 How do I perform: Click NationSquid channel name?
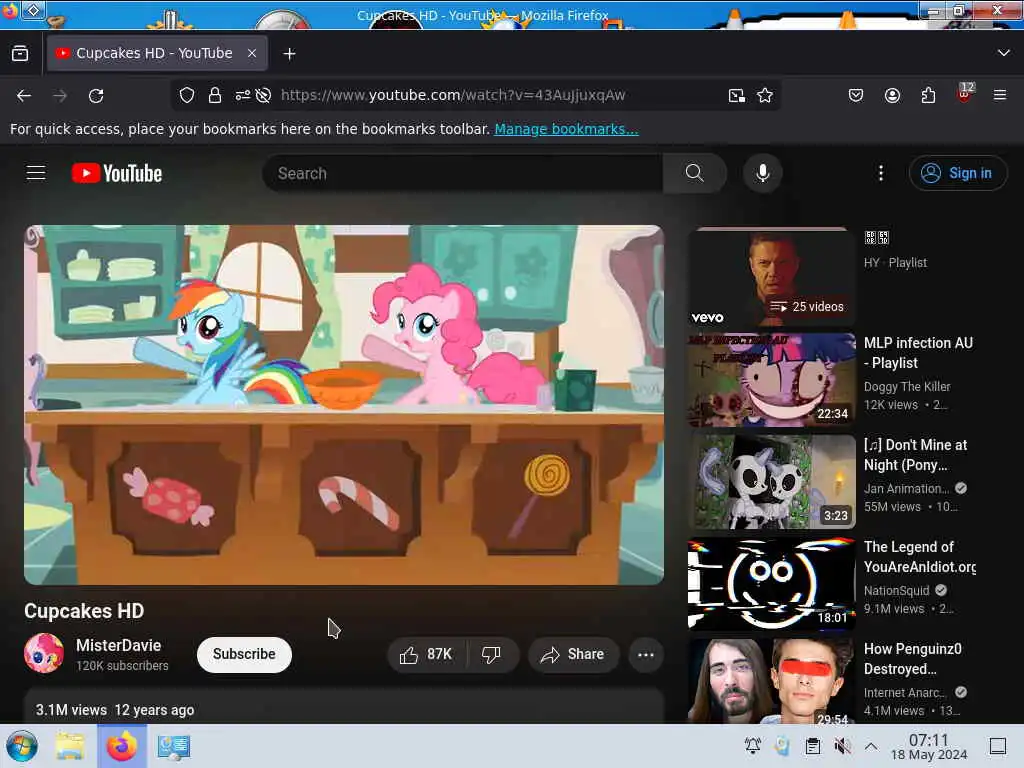pos(897,590)
